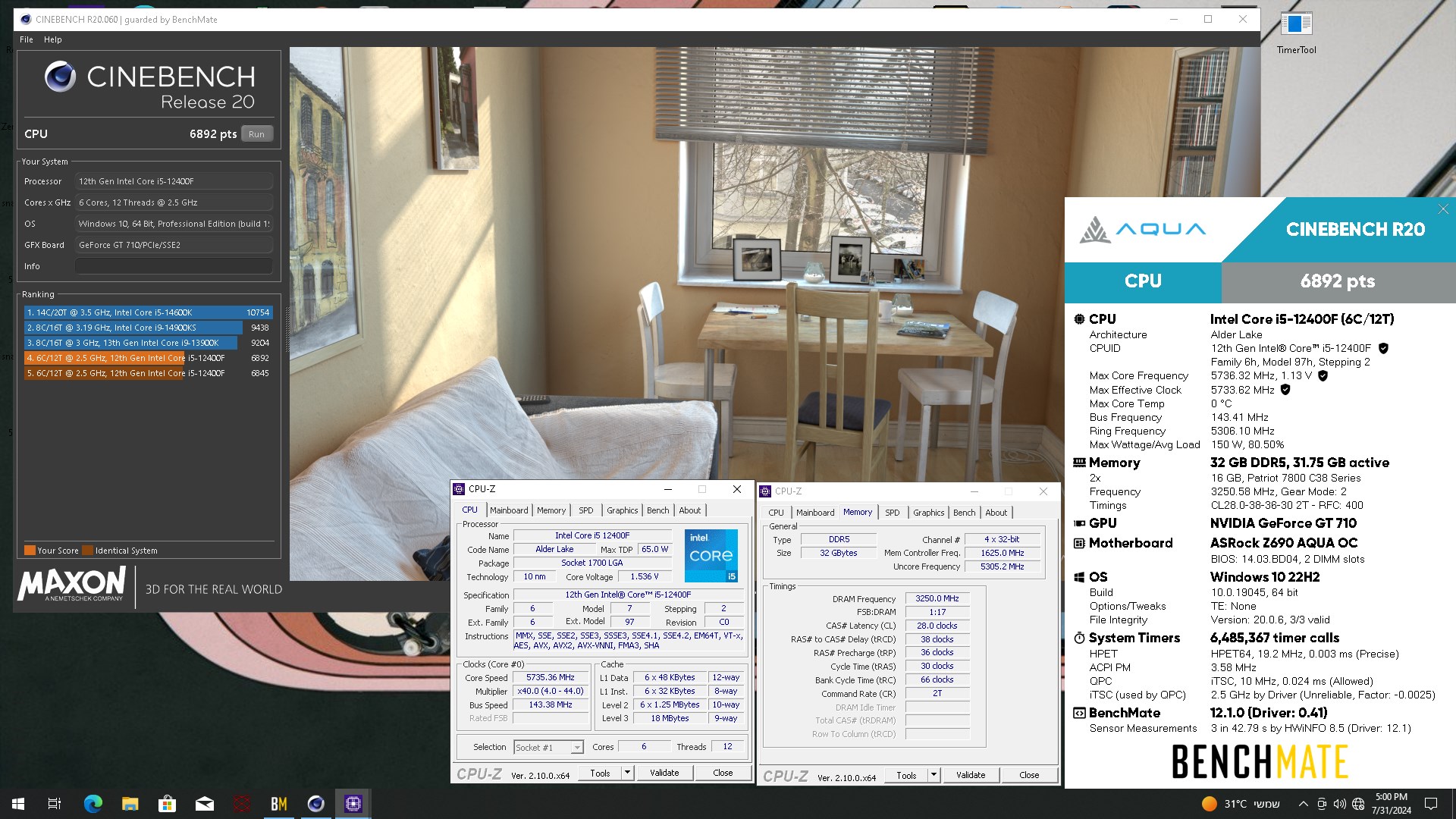Select the i9-13900K ranking entry

coord(148,343)
